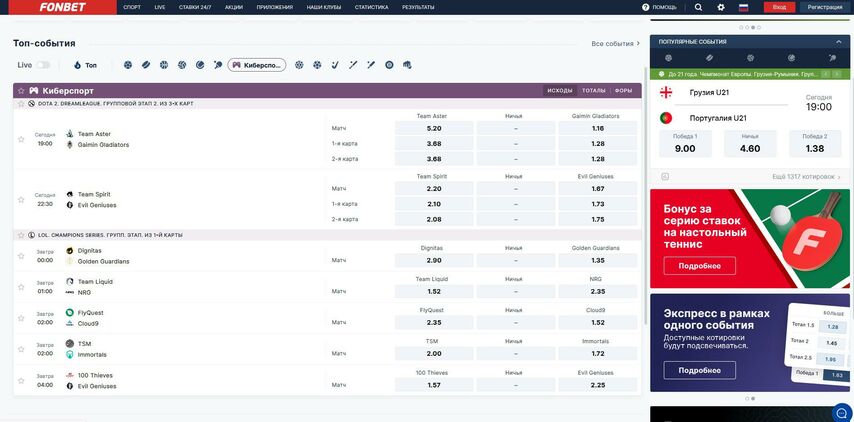
Task: Pick Ничья odds 4.60 for Грузия U21
Action: pyautogui.click(x=750, y=144)
